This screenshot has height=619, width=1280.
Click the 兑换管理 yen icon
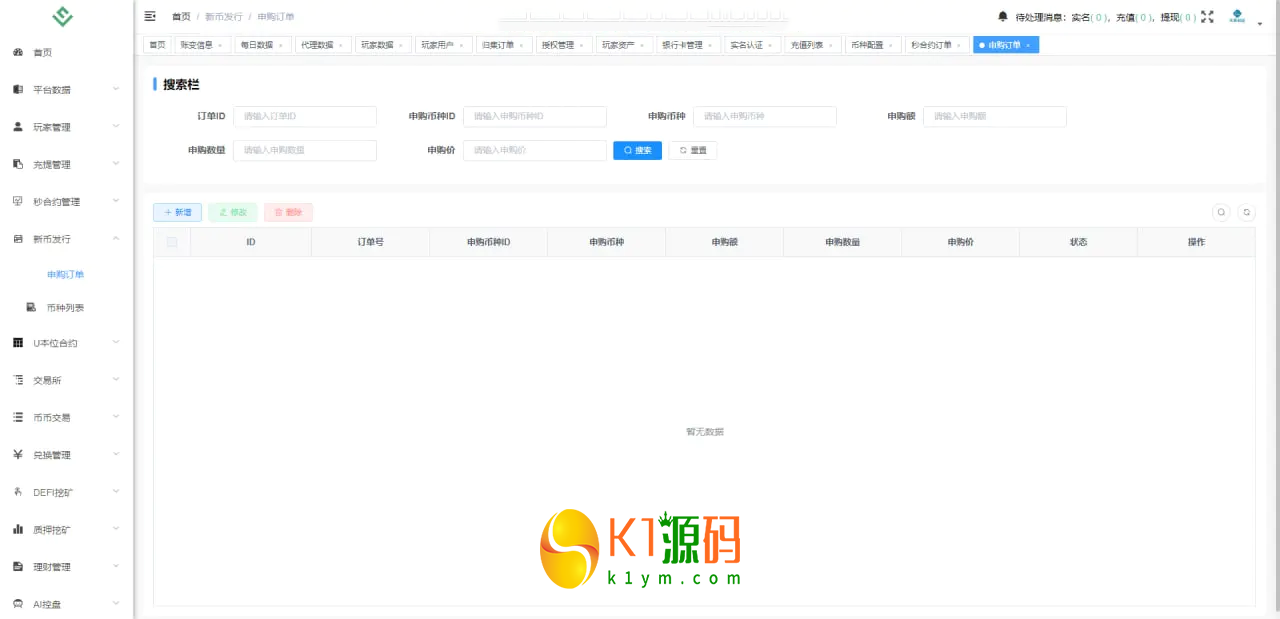point(18,455)
